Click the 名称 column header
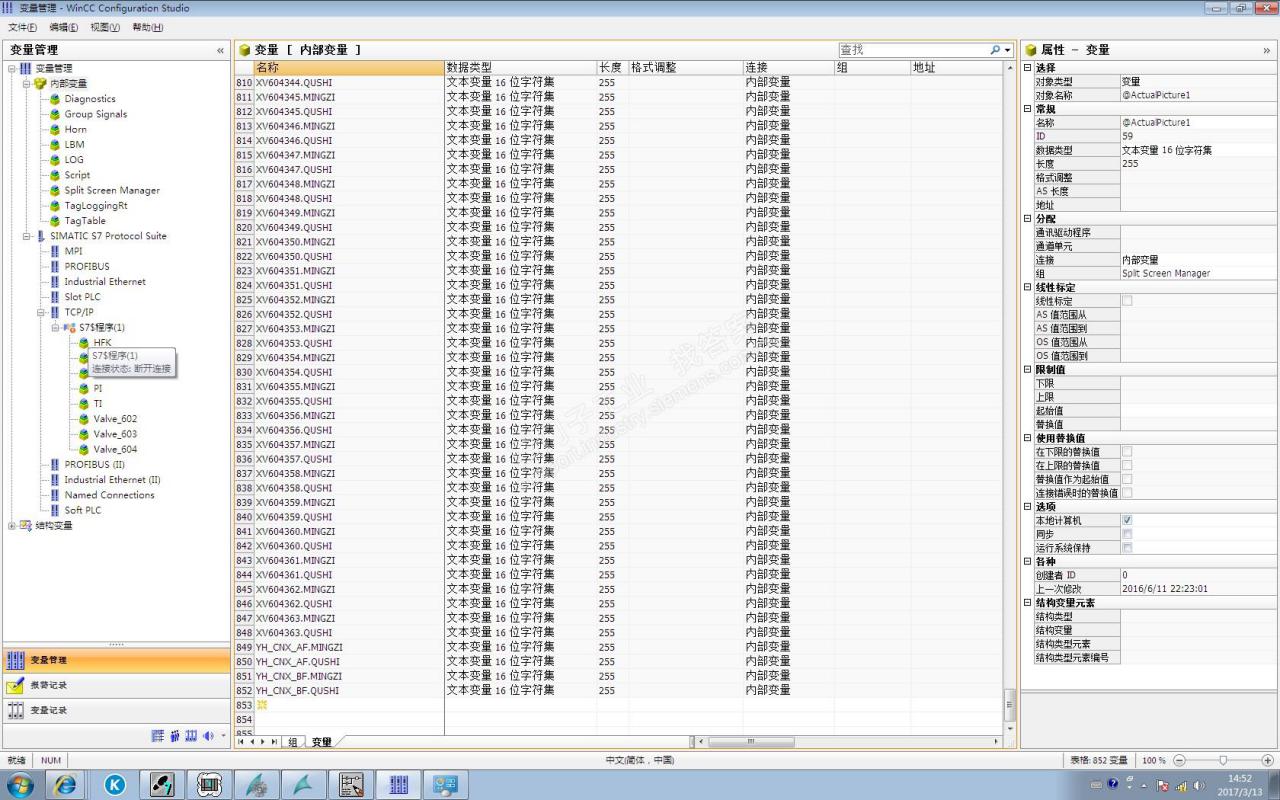1280x800 pixels. click(x=349, y=67)
